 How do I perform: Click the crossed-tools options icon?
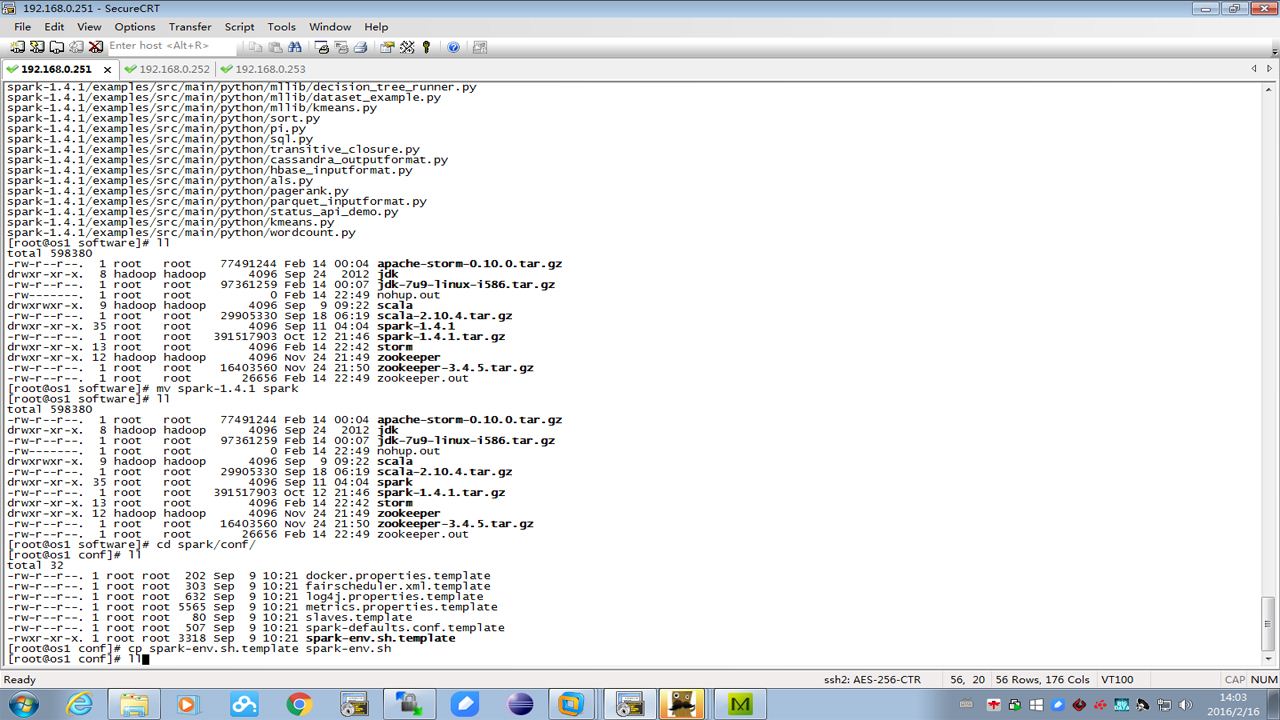pos(407,47)
